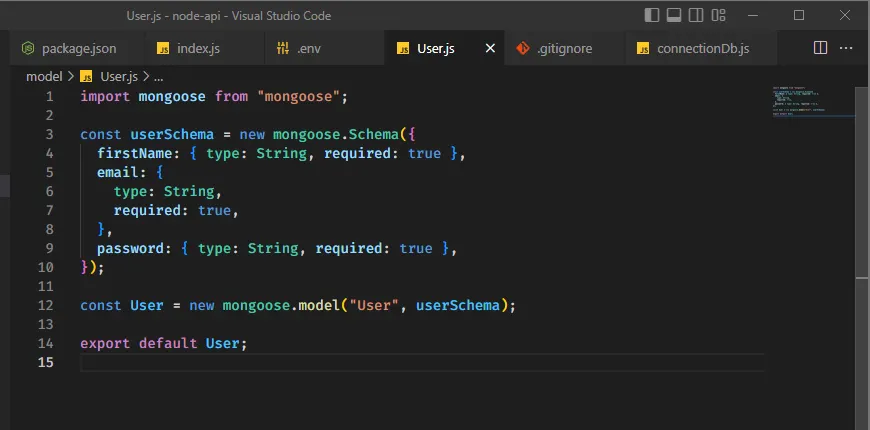The width and height of the screenshot is (870, 430).
Task: Open the connectionDb.js tab
Action: click(x=701, y=48)
